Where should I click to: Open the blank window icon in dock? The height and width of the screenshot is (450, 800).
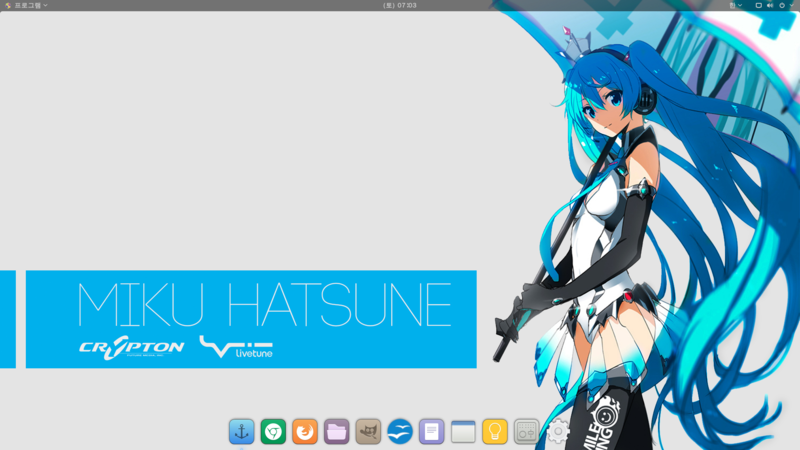pos(463,432)
